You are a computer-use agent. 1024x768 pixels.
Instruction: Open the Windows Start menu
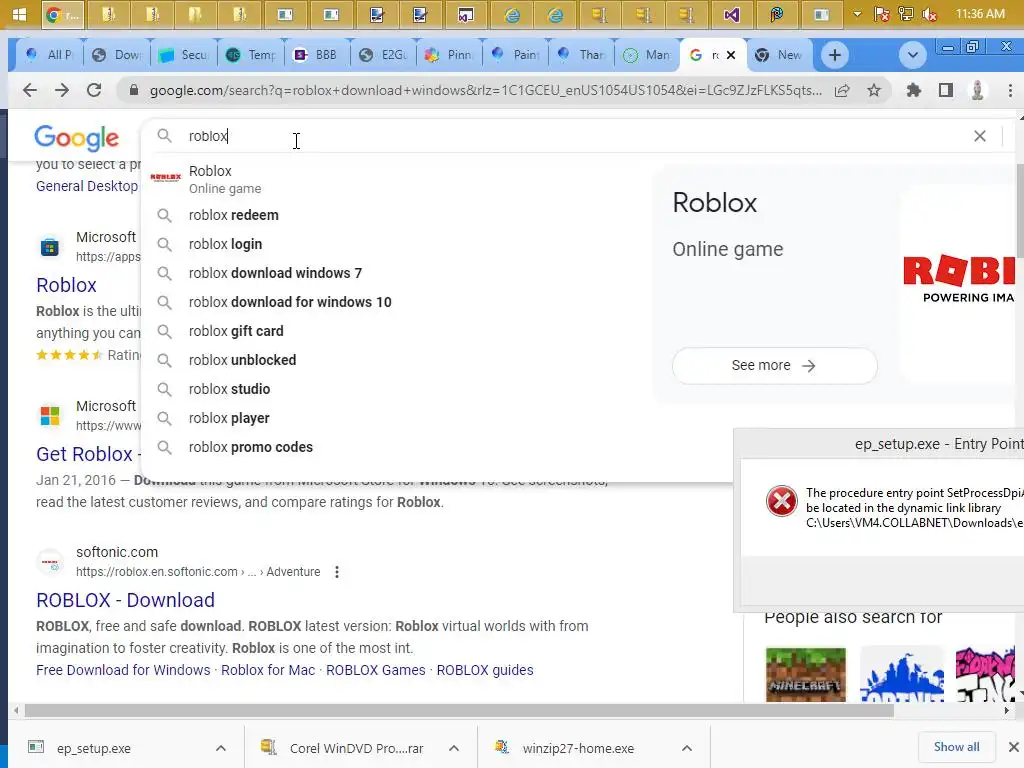(19, 14)
